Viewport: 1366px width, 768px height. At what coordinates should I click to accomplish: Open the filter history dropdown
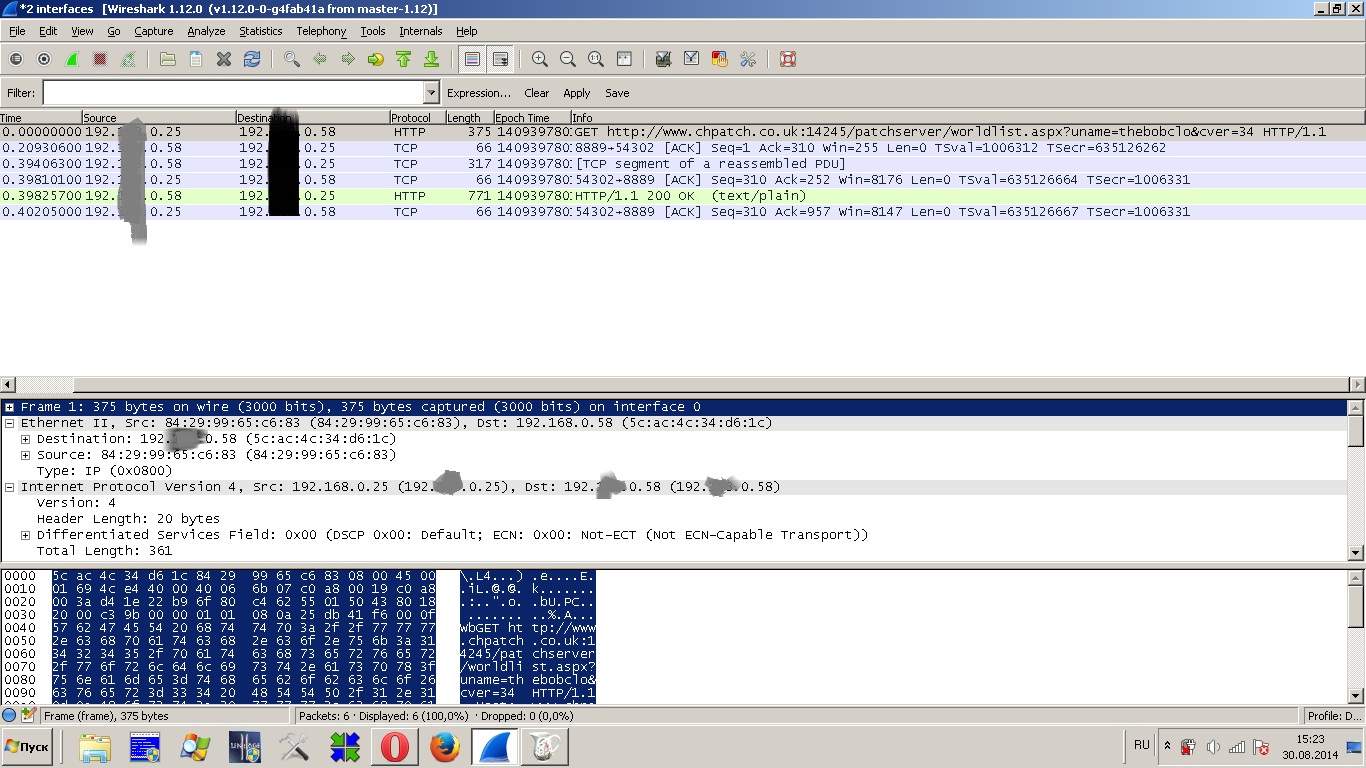[431, 93]
